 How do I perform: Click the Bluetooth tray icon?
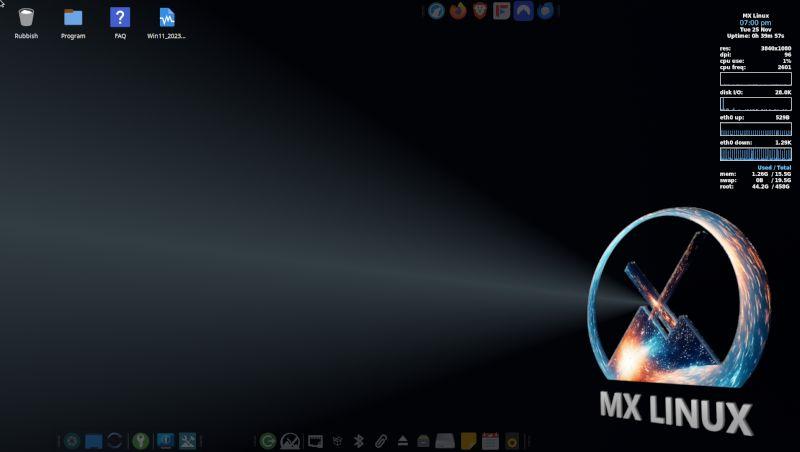point(359,441)
